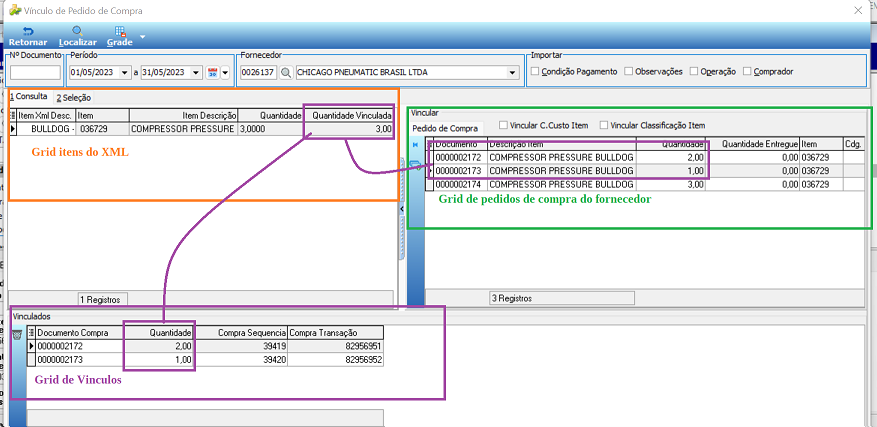Viewport: 877px width, 427px height.
Task: Check Vincular C.Custo Item
Action: [503, 125]
